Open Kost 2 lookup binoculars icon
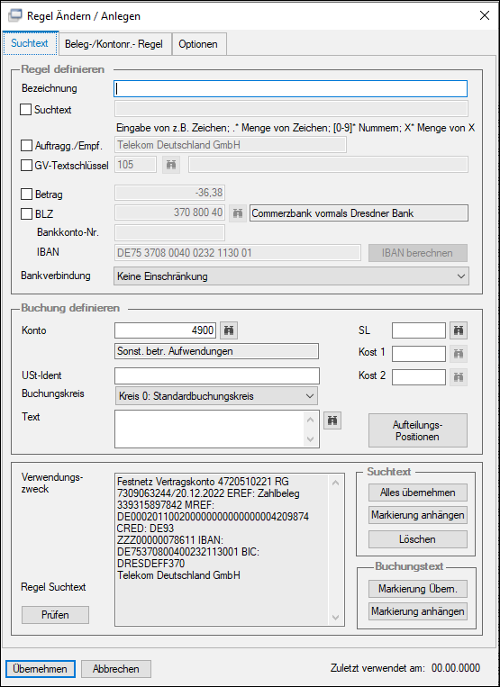500x687 pixels. click(458, 377)
